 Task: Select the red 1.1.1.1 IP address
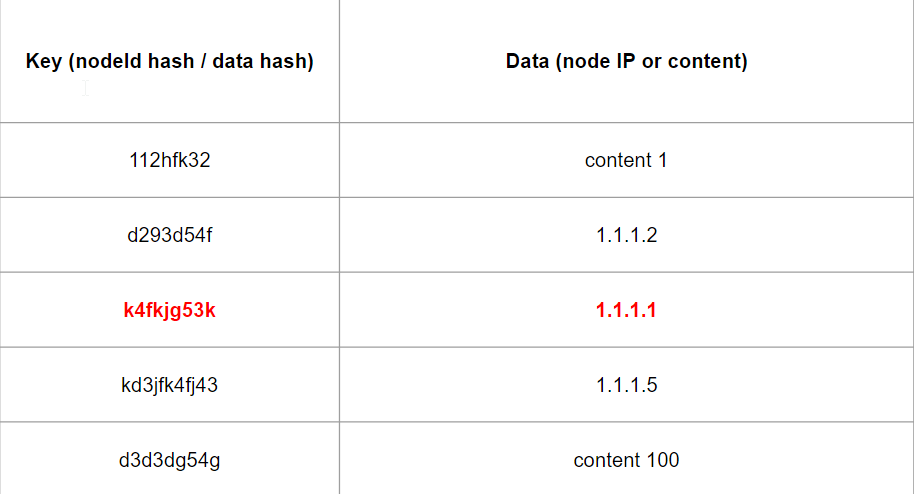click(626, 310)
